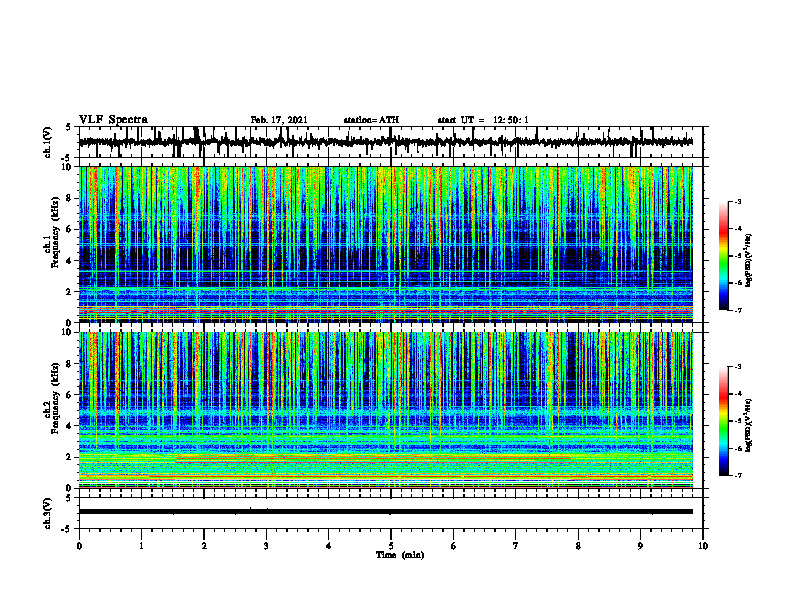The image size is (792, 612).
Task: Click the "ch.1(V)" axis label
Action: (48, 142)
